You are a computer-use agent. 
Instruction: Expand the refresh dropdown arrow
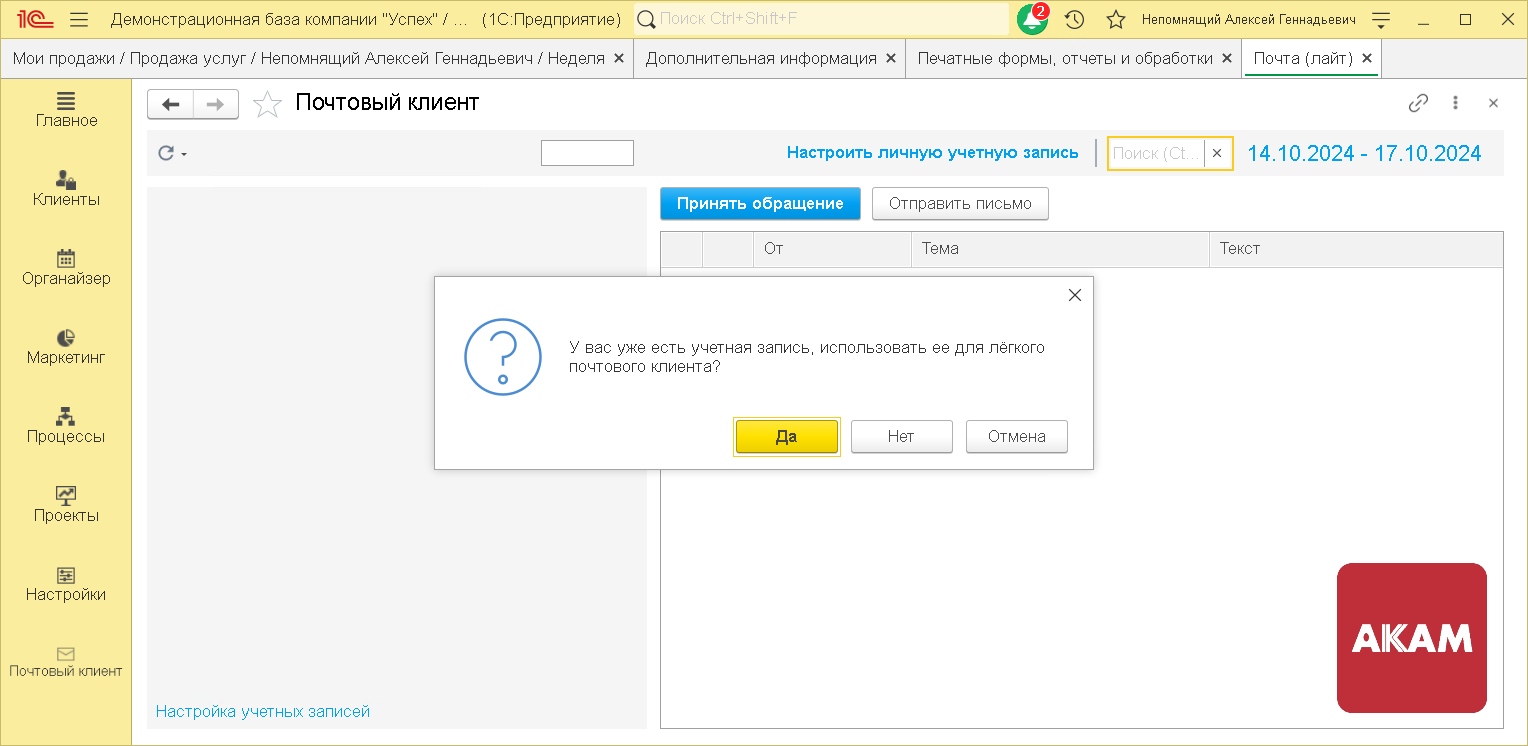(184, 154)
